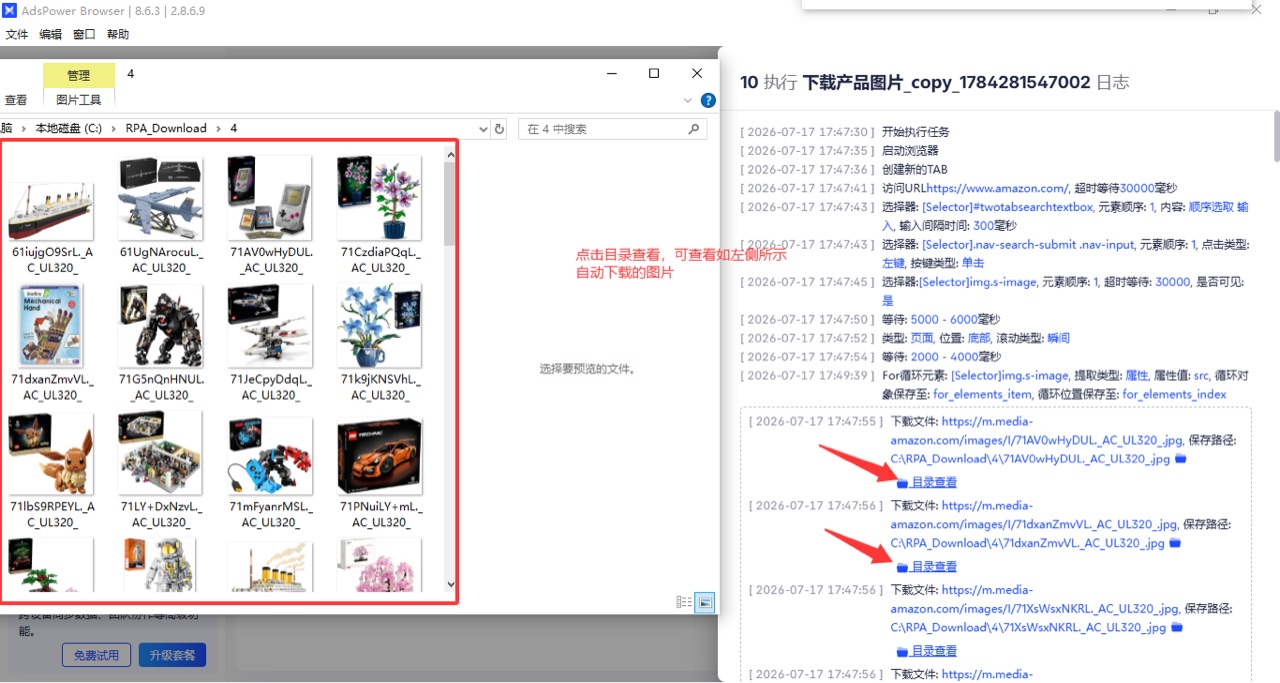This screenshot has height=683, width=1280.
Task: Open save path C:\RPA_Download\4\71dxanZmvVL link
Action: pyautogui.click(x=1028, y=543)
